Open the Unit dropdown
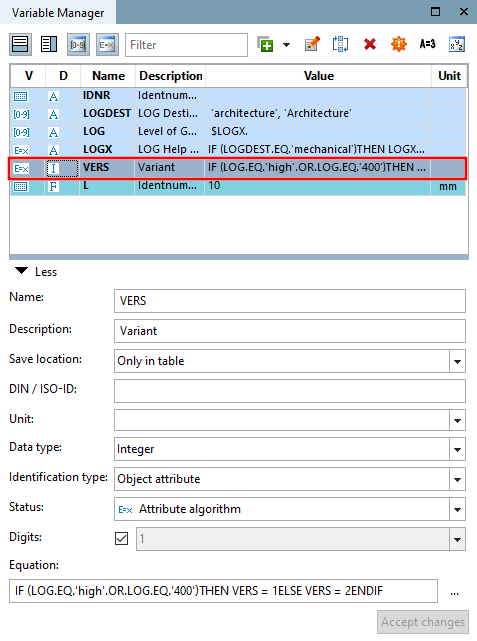Viewport: 477px width, 641px height. (x=457, y=420)
